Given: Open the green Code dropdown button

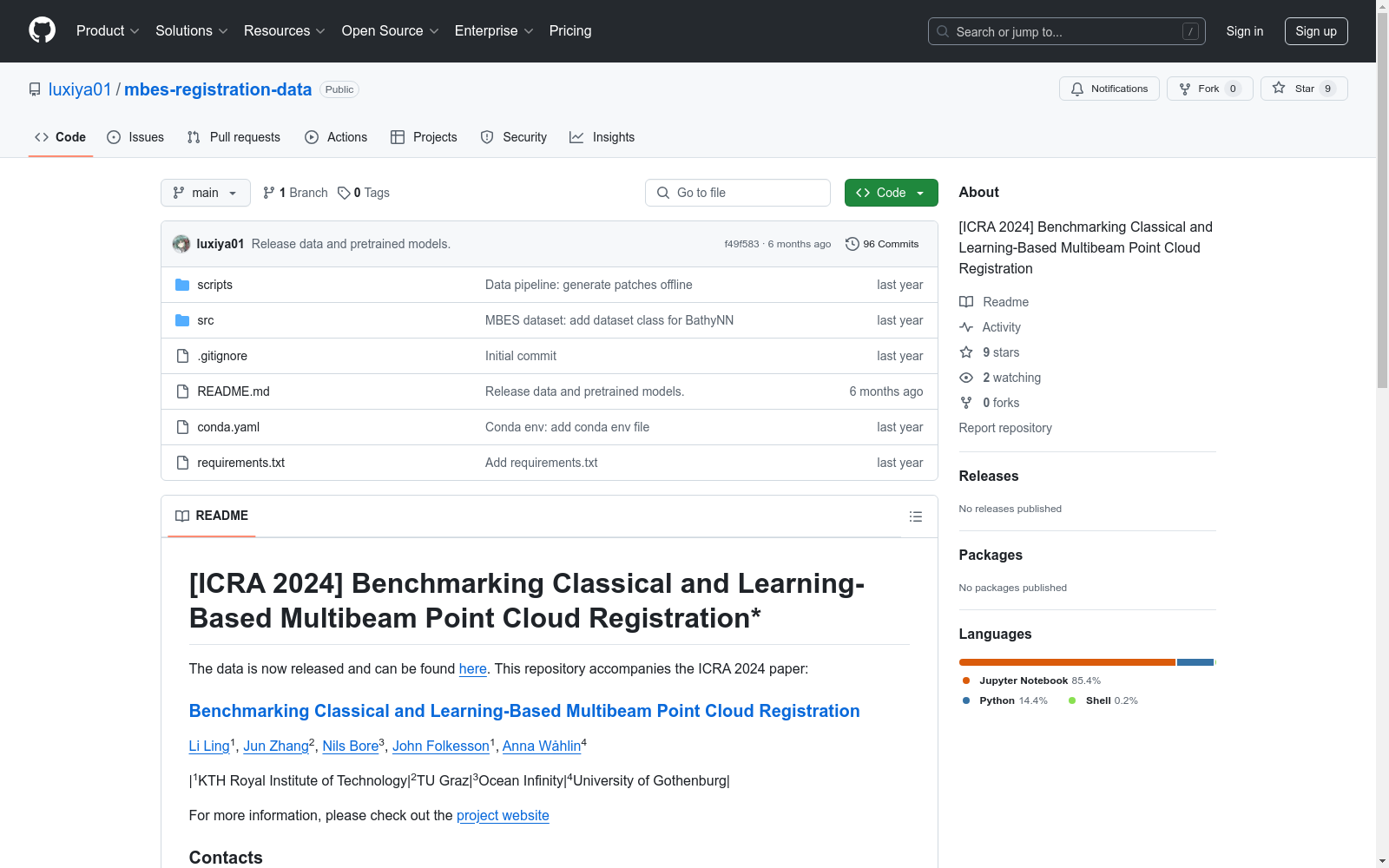Looking at the screenshot, I should pos(891,193).
